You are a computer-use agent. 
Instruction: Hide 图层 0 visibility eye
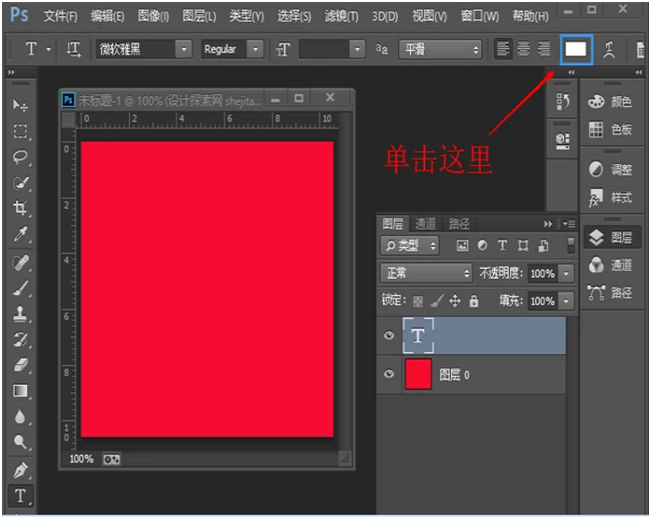point(389,375)
